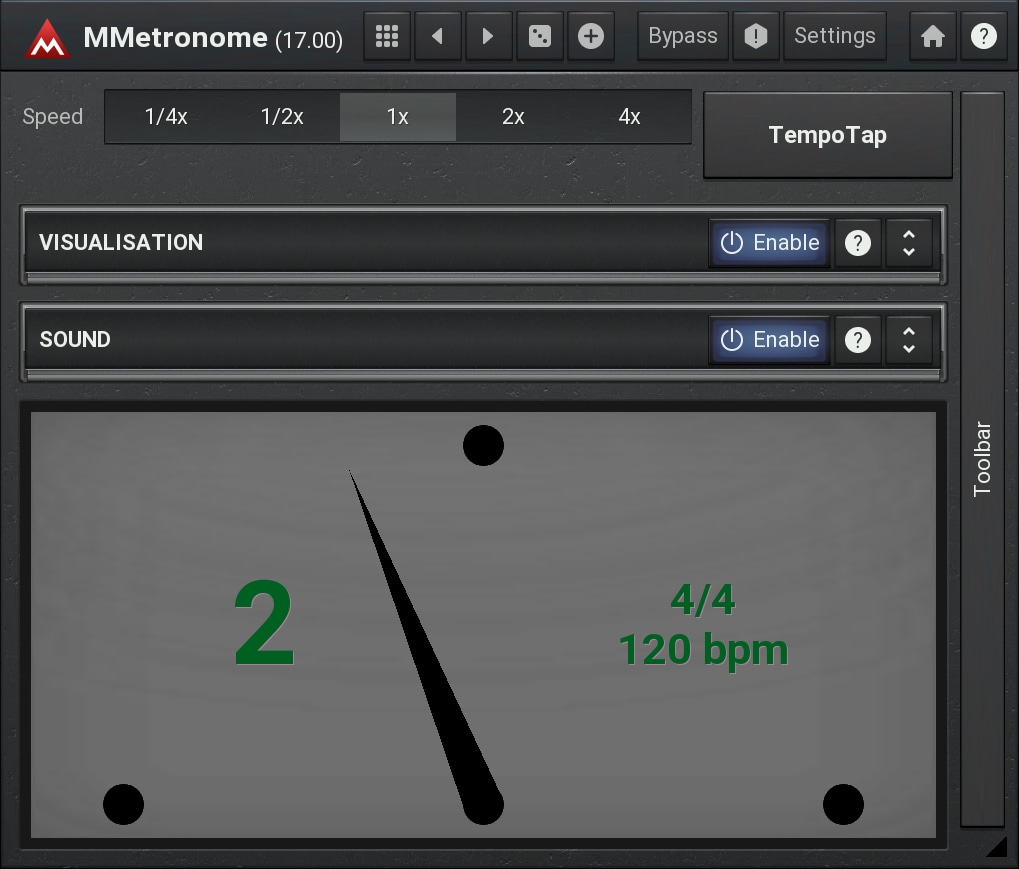Image resolution: width=1019 pixels, height=869 pixels.
Task: Open Visualisation section help icon
Action: click(857, 243)
